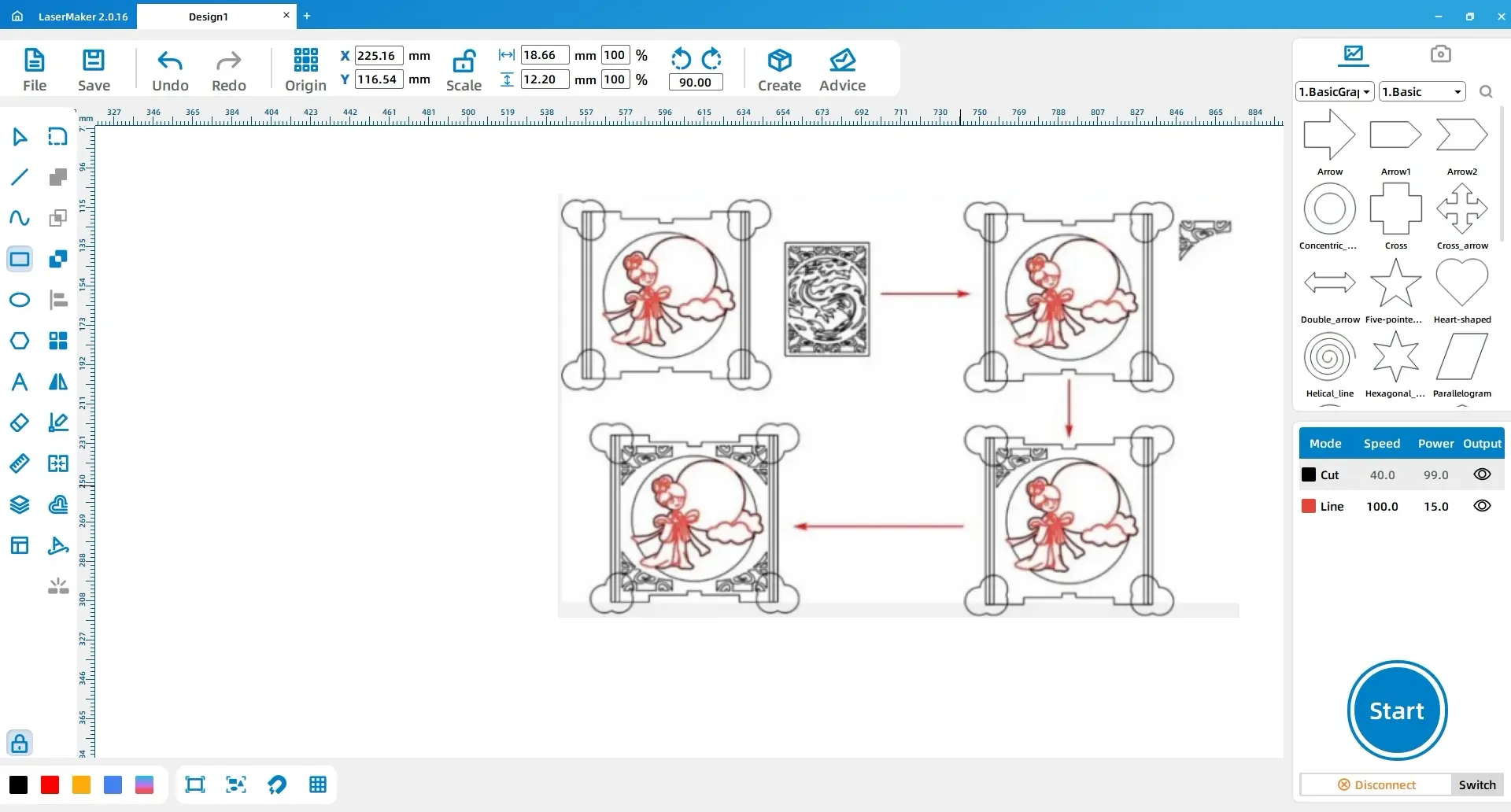Click the node edit tool
Image resolution: width=1511 pixels, height=812 pixels.
point(58,137)
